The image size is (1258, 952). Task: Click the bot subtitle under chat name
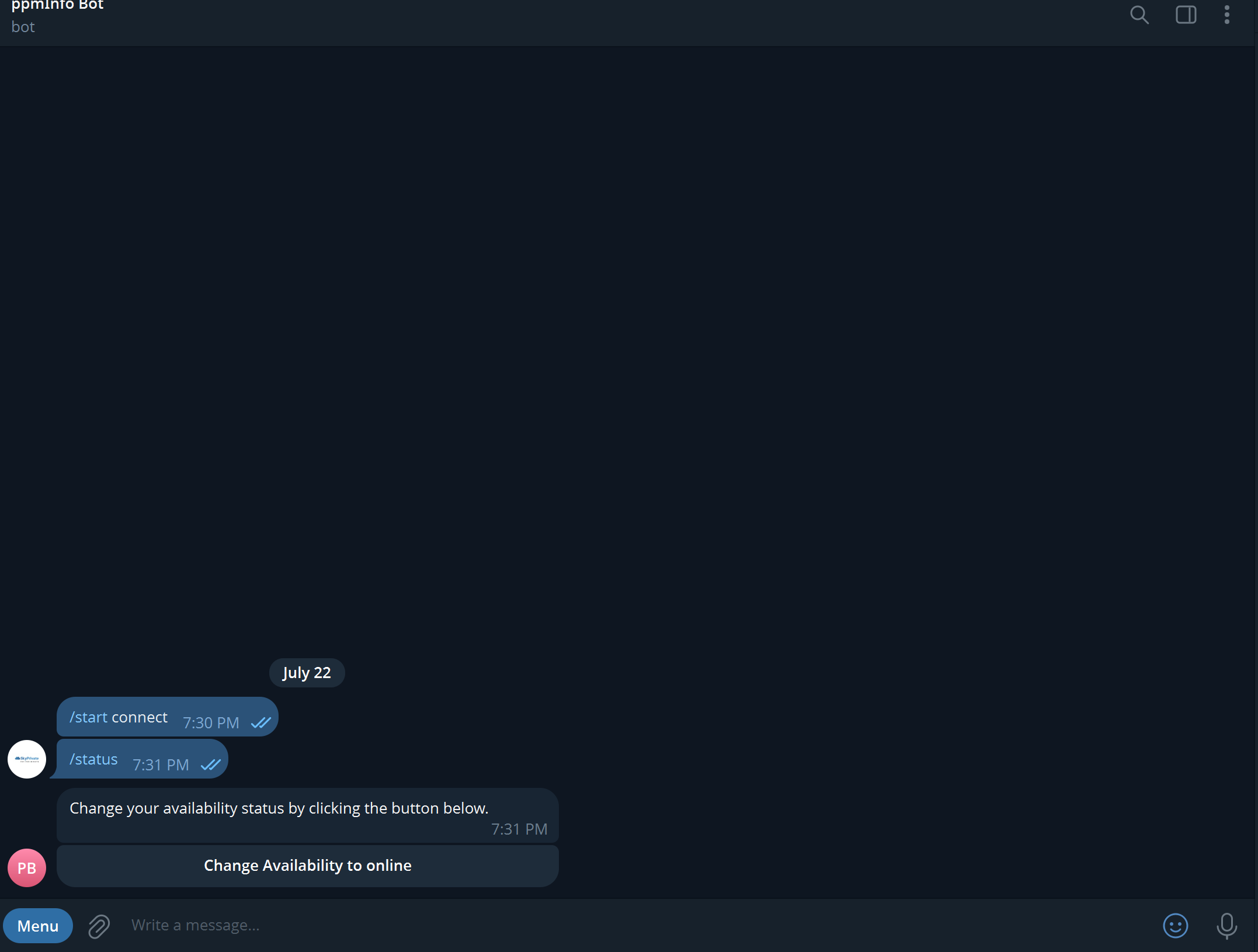23,27
